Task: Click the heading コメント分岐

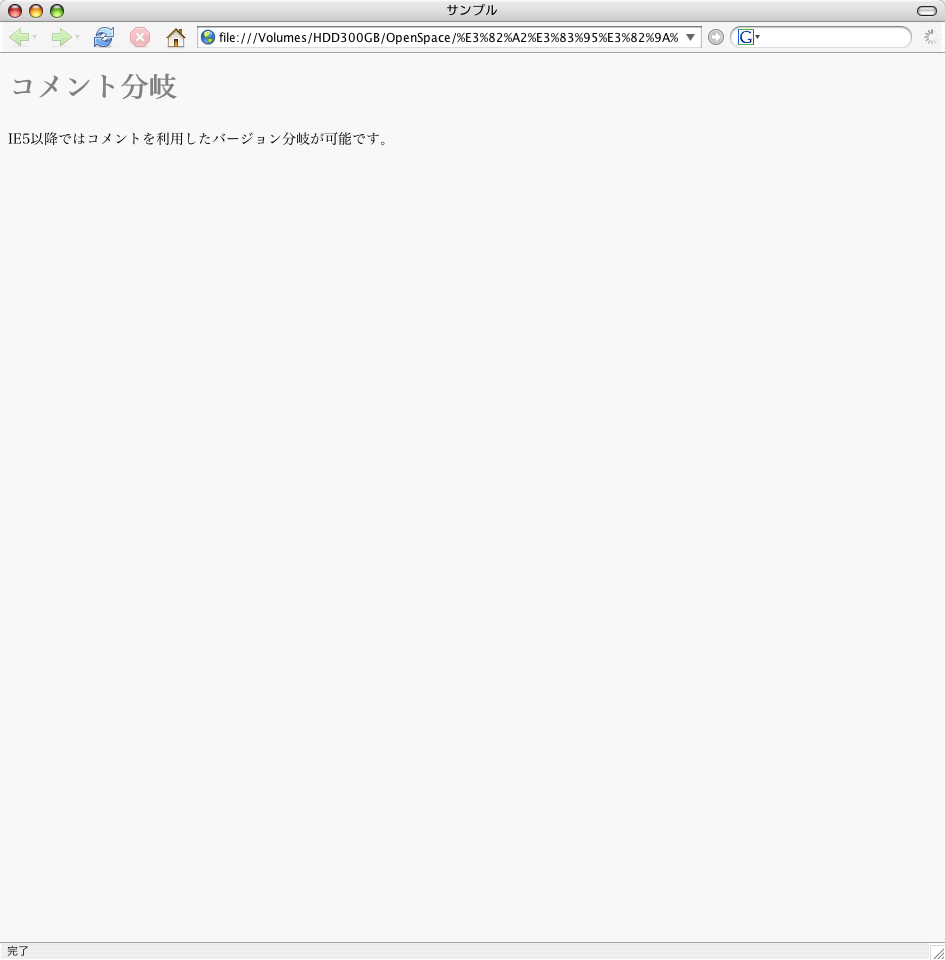Action: point(94,86)
